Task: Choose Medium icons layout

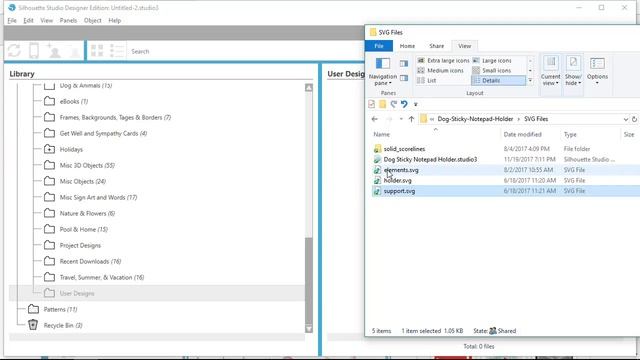Action: (440, 71)
